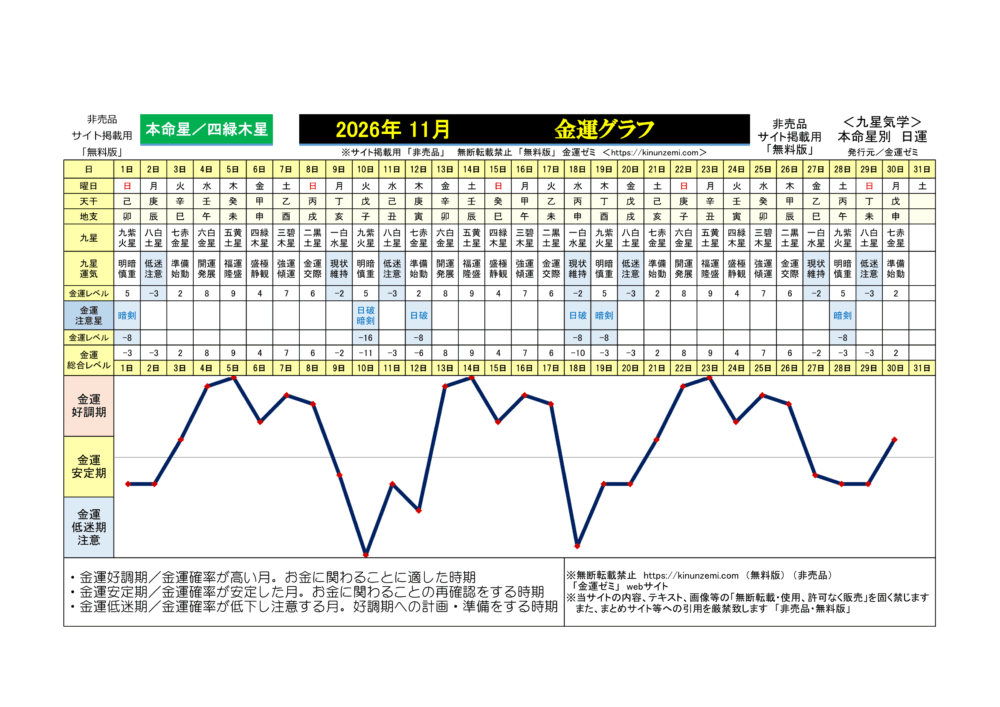Select the blue 金運低迷期注意 zone label
The height and width of the screenshot is (707, 1000).
tap(89, 526)
